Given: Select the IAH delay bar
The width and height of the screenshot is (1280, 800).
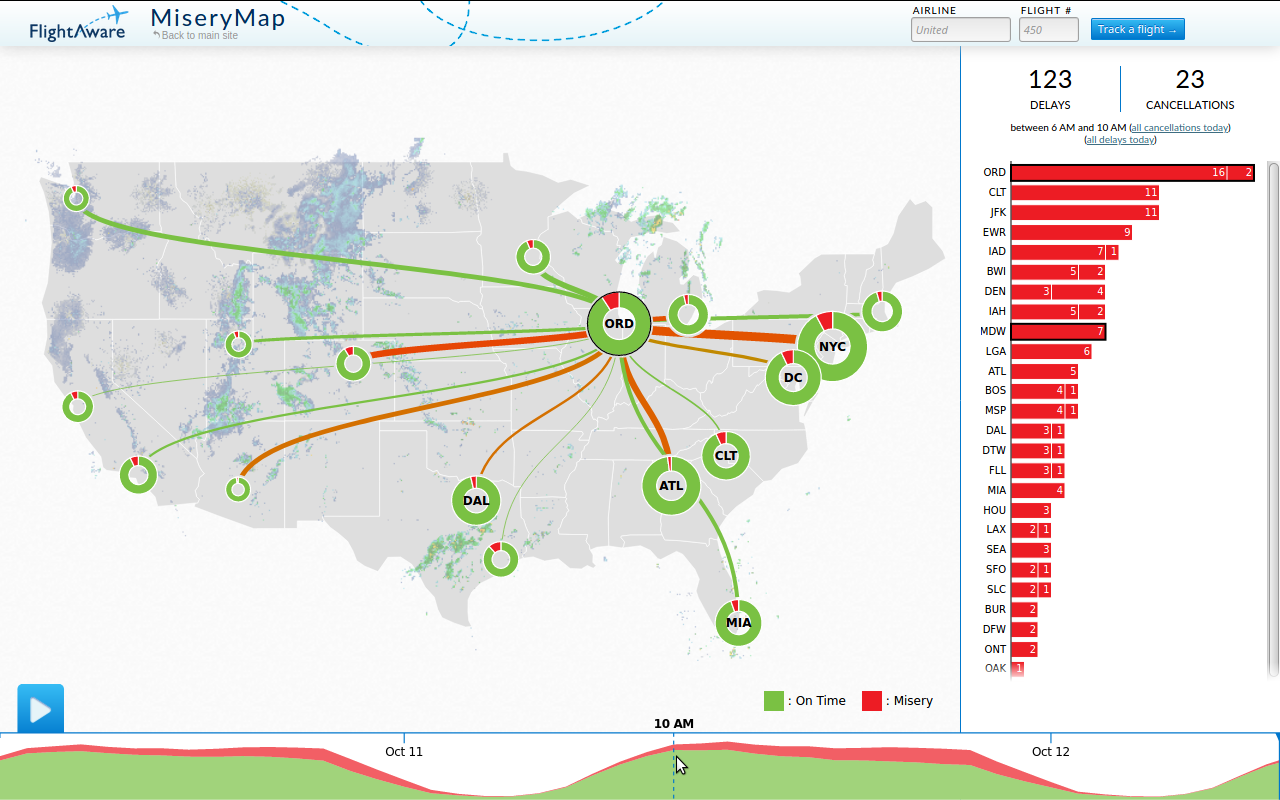Looking at the screenshot, I should [x=1058, y=312].
